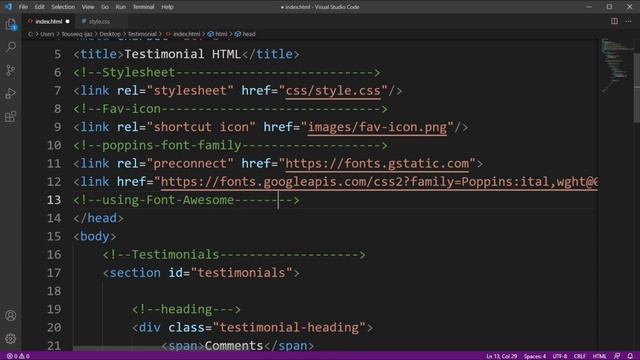
Task: Click line number 13 in gutter
Action: 53,200
